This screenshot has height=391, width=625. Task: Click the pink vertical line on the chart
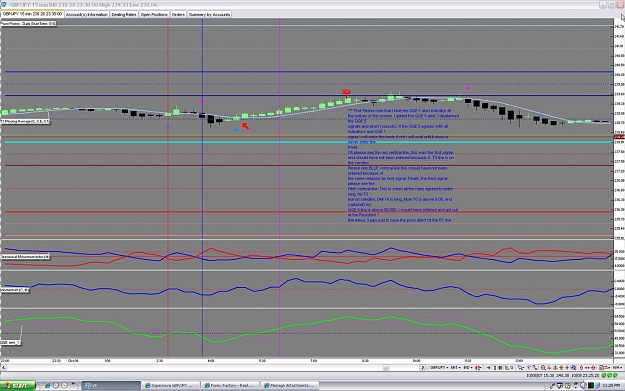tap(279, 187)
